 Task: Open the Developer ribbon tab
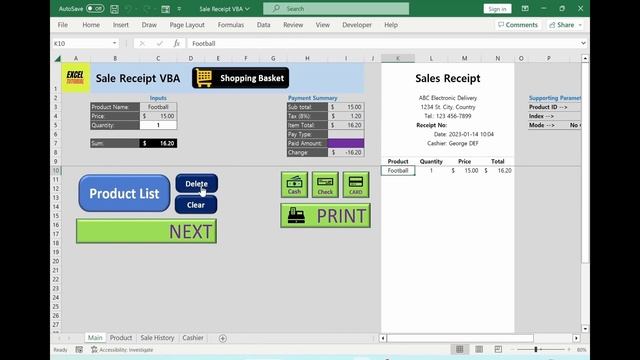click(357, 25)
